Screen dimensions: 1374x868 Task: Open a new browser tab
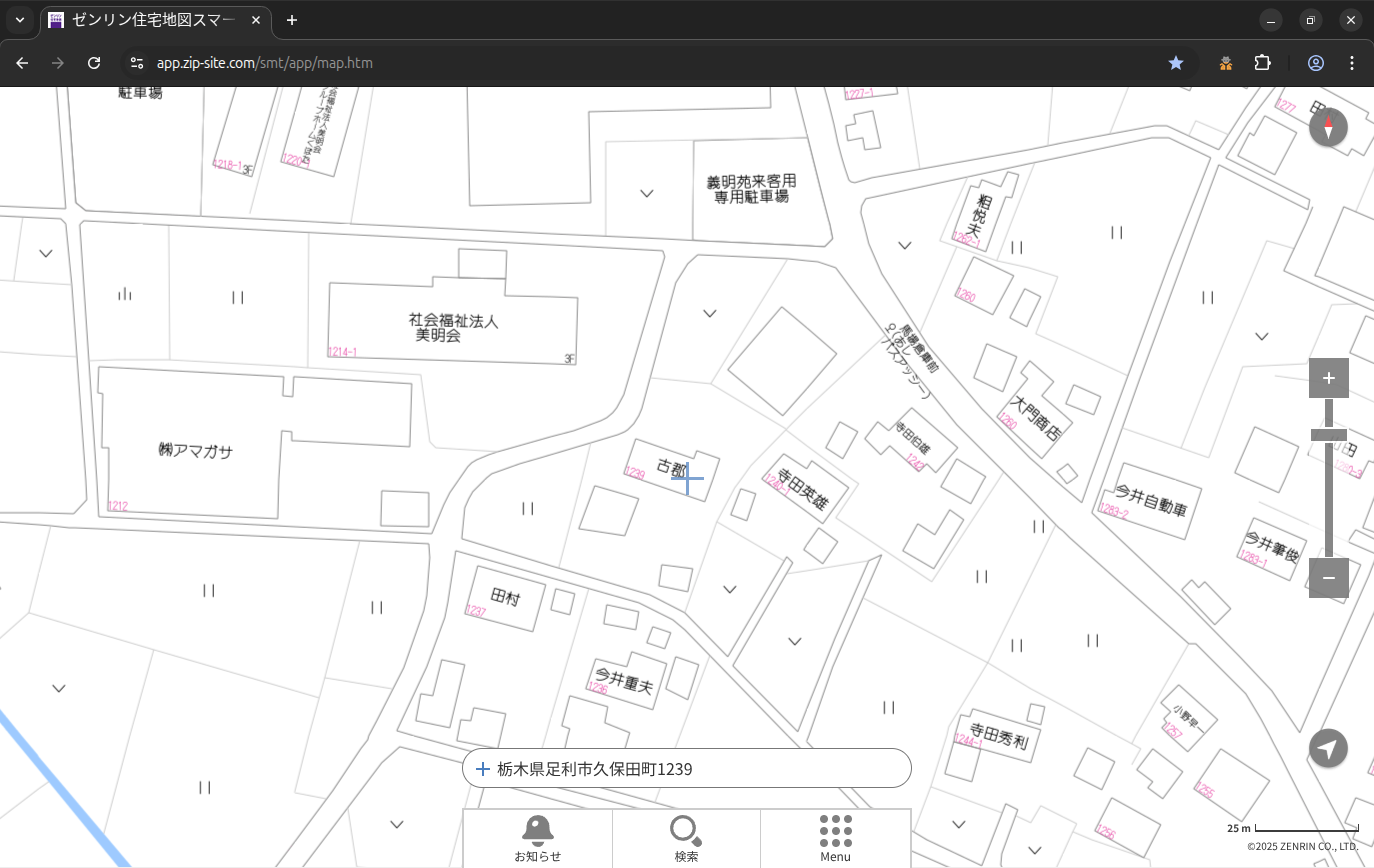coord(292,20)
